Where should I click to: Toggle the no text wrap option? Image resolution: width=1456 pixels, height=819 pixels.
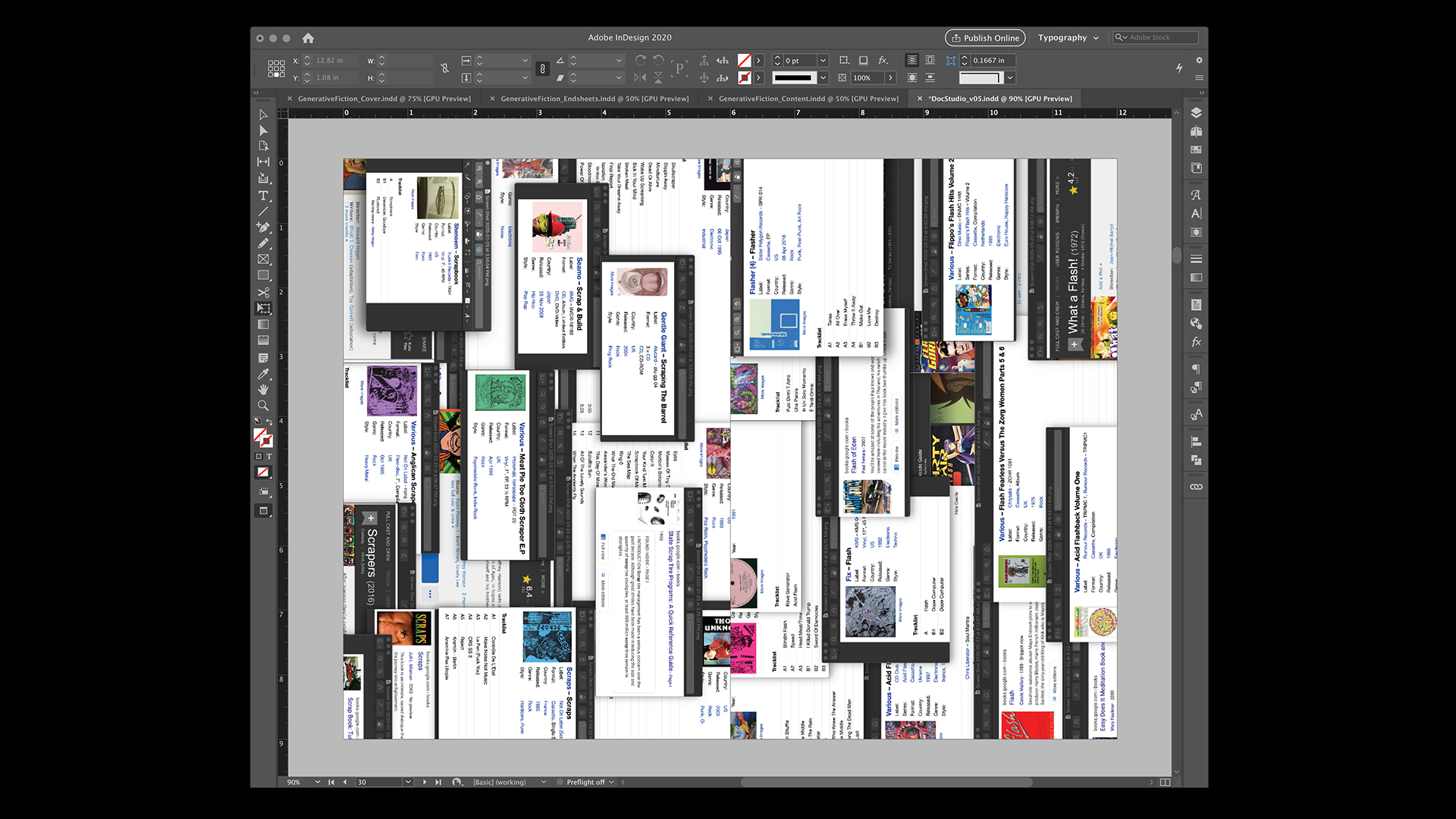[x=912, y=60]
